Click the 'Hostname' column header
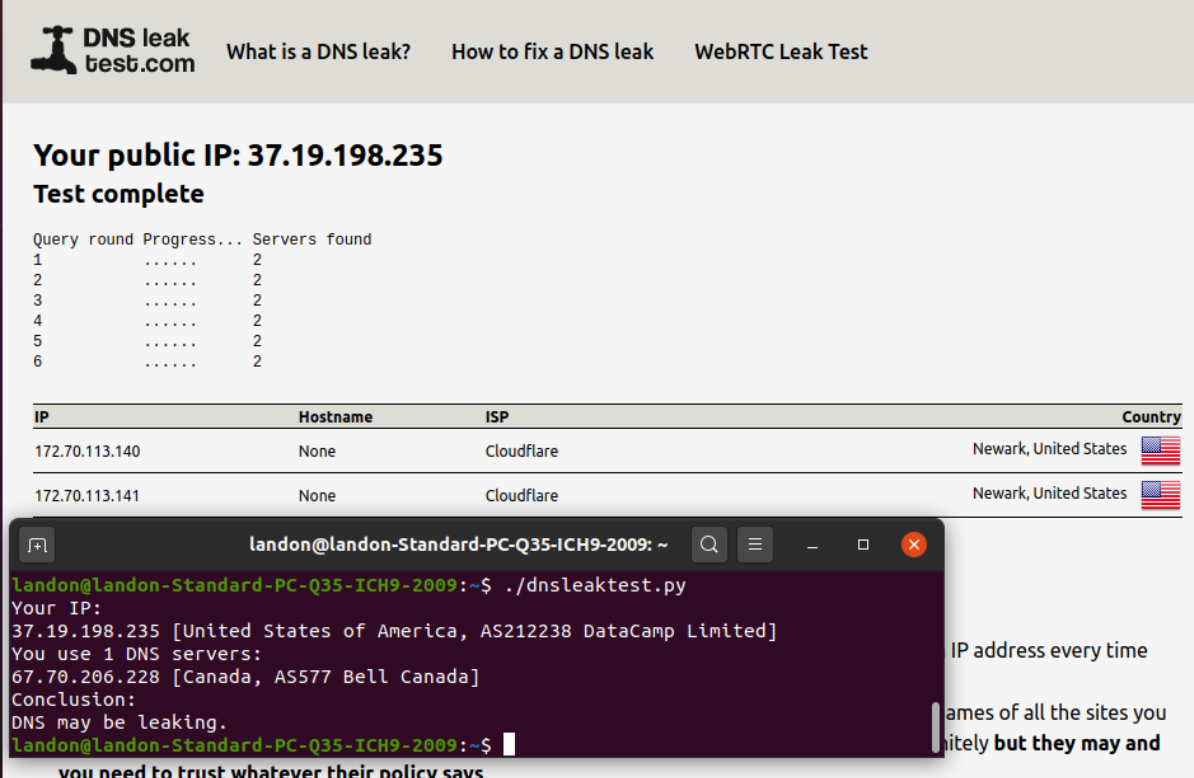The image size is (1194, 778). [335, 417]
